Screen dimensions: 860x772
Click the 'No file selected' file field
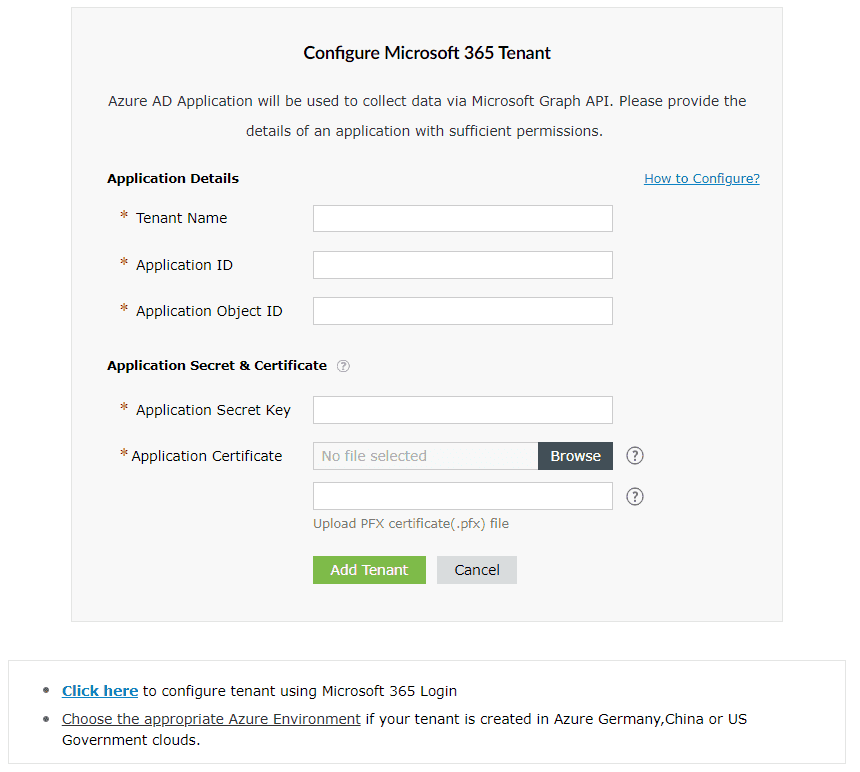click(425, 456)
